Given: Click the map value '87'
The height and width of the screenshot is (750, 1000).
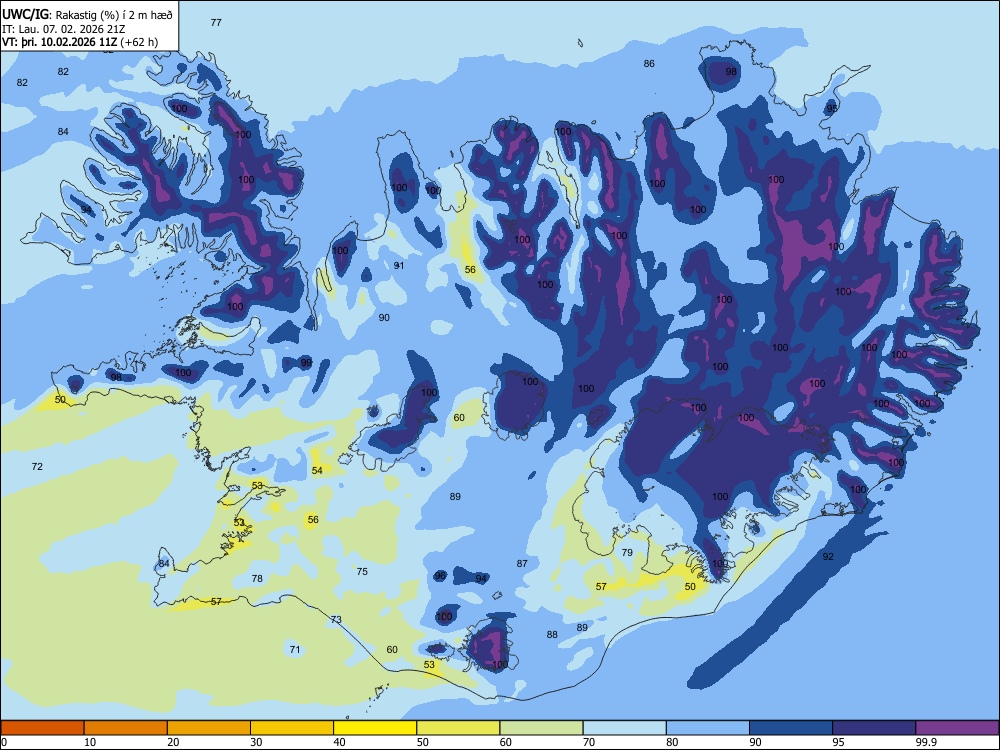Looking at the screenshot, I should [522, 563].
